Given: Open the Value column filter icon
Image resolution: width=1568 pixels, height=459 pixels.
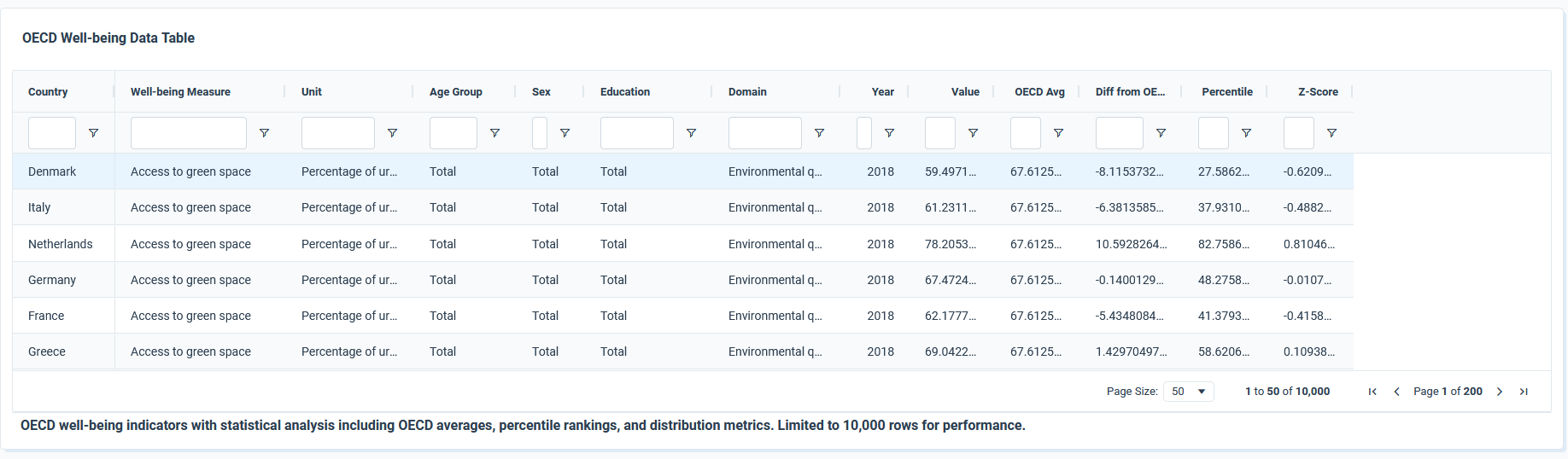Looking at the screenshot, I should tap(973, 133).
